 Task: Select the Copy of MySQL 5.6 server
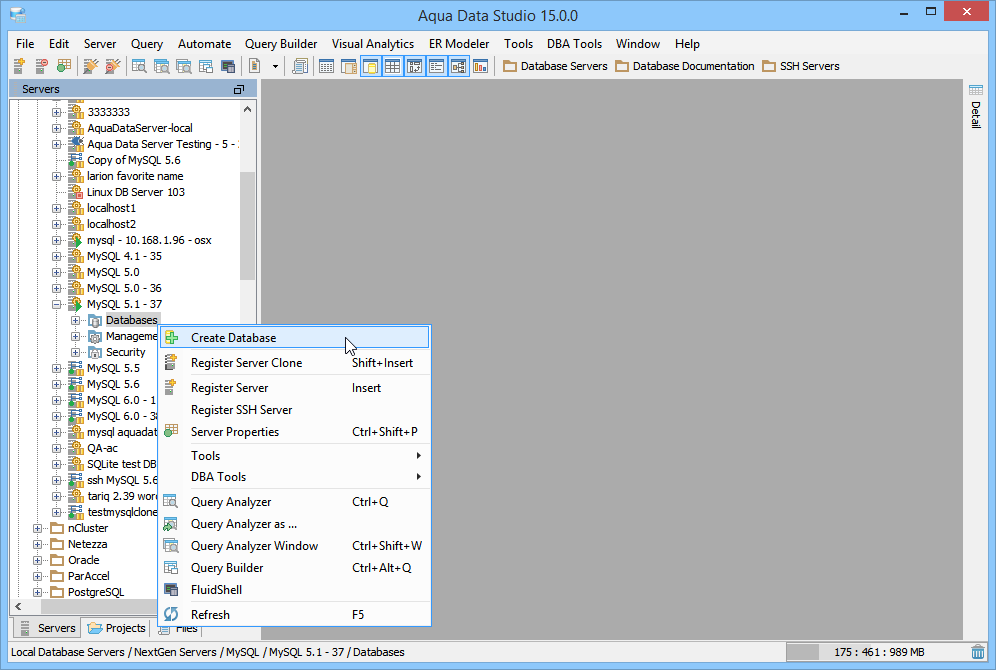[133, 160]
